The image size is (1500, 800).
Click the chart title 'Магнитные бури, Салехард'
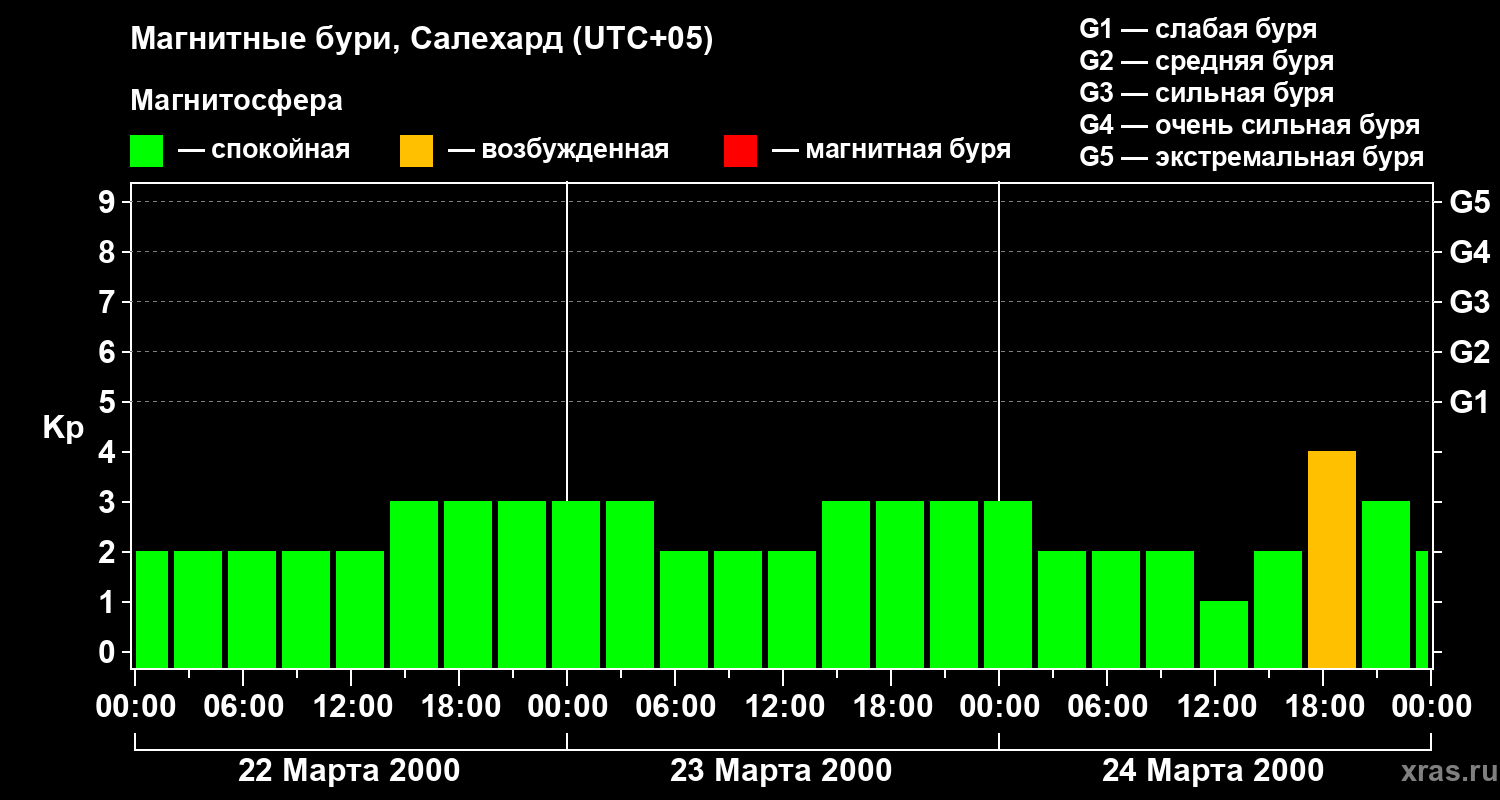(x=421, y=40)
